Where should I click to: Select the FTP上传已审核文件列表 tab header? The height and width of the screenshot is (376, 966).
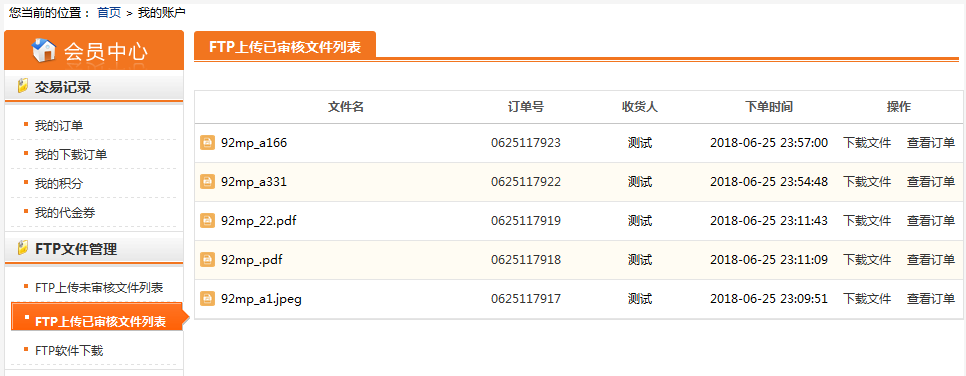pos(285,46)
